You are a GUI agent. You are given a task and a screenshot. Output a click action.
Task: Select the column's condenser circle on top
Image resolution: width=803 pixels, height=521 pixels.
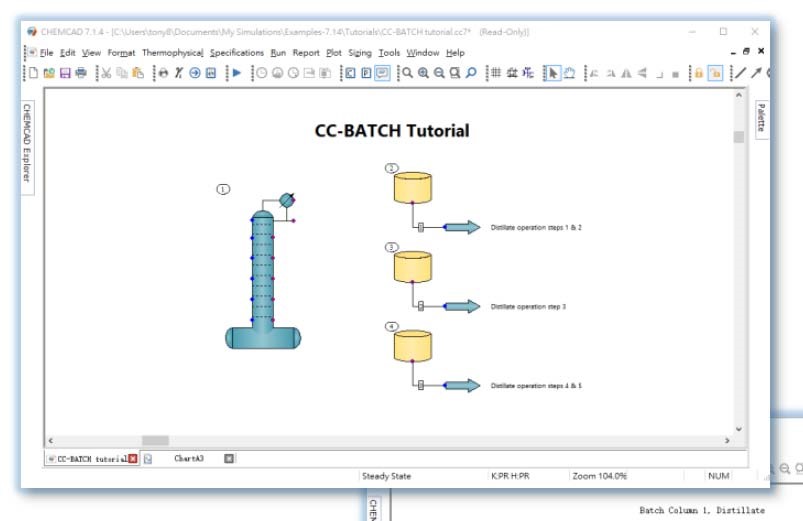pos(287,200)
